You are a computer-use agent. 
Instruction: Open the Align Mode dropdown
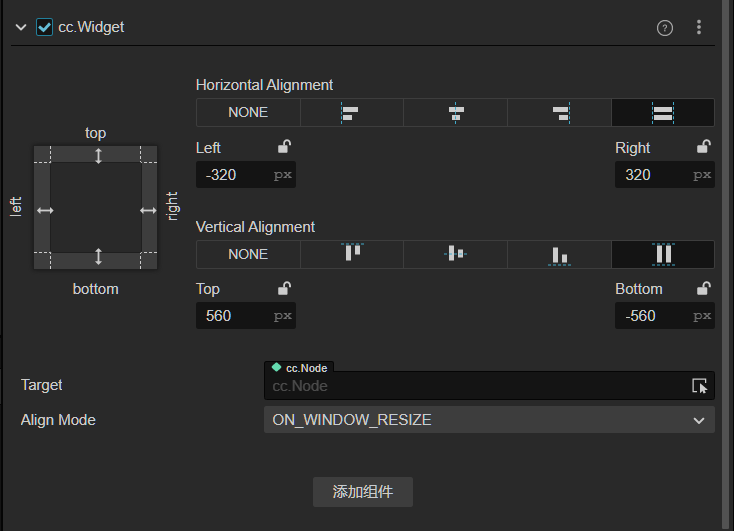[489, 420]
